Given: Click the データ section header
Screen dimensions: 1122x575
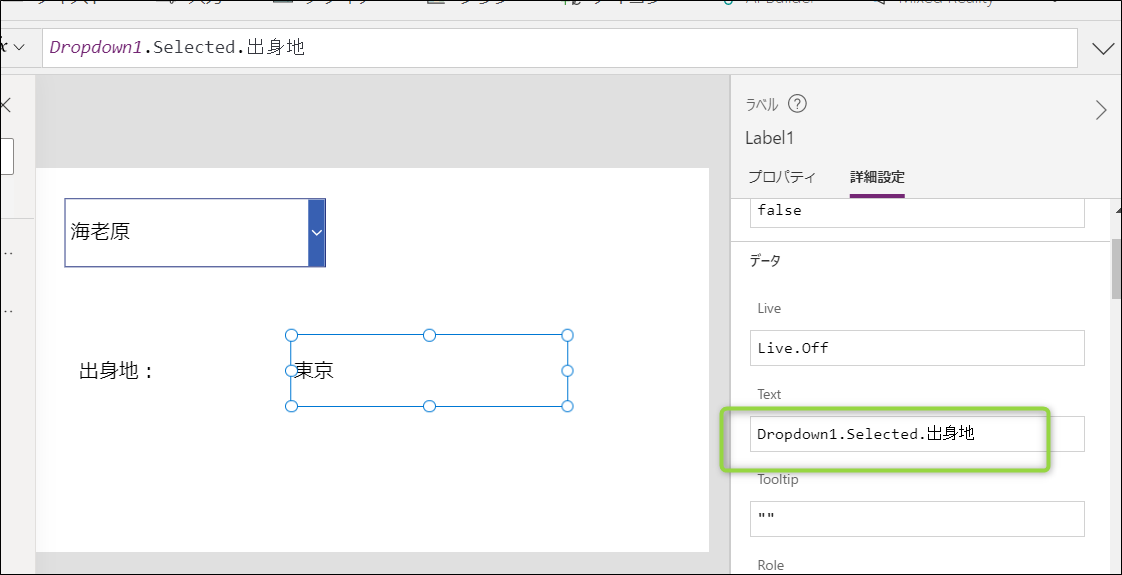Looking at the screenshot, I should pyautogui.click(x=765, y=261).
